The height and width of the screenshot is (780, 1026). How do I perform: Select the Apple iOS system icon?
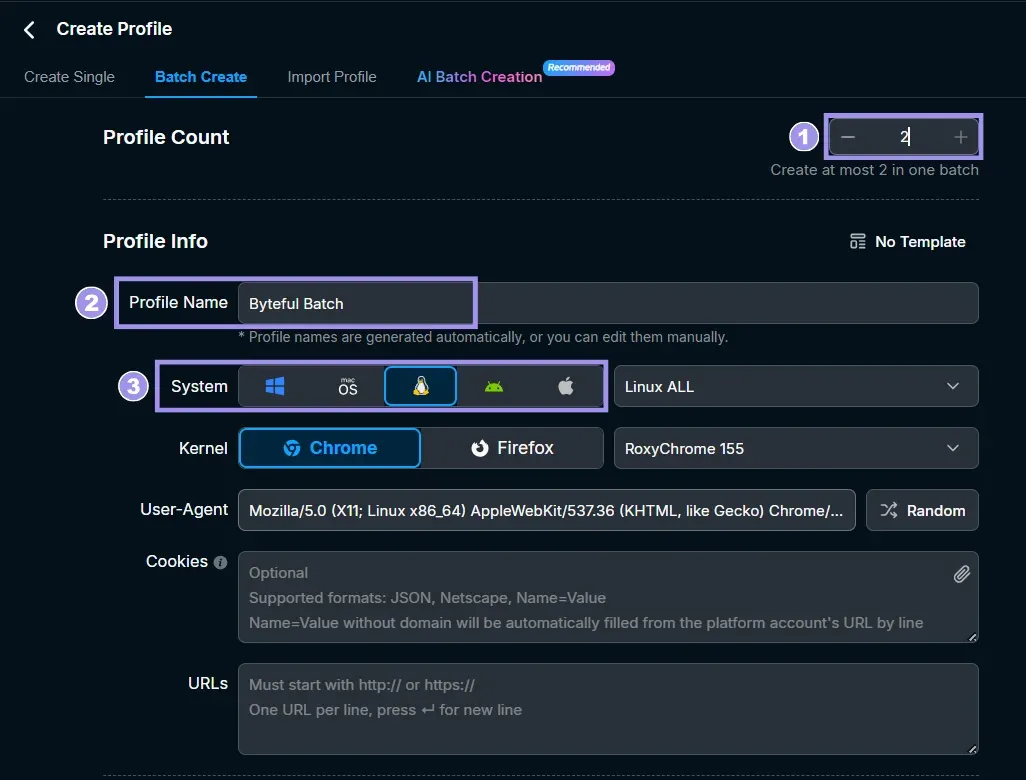click(566, 386)
